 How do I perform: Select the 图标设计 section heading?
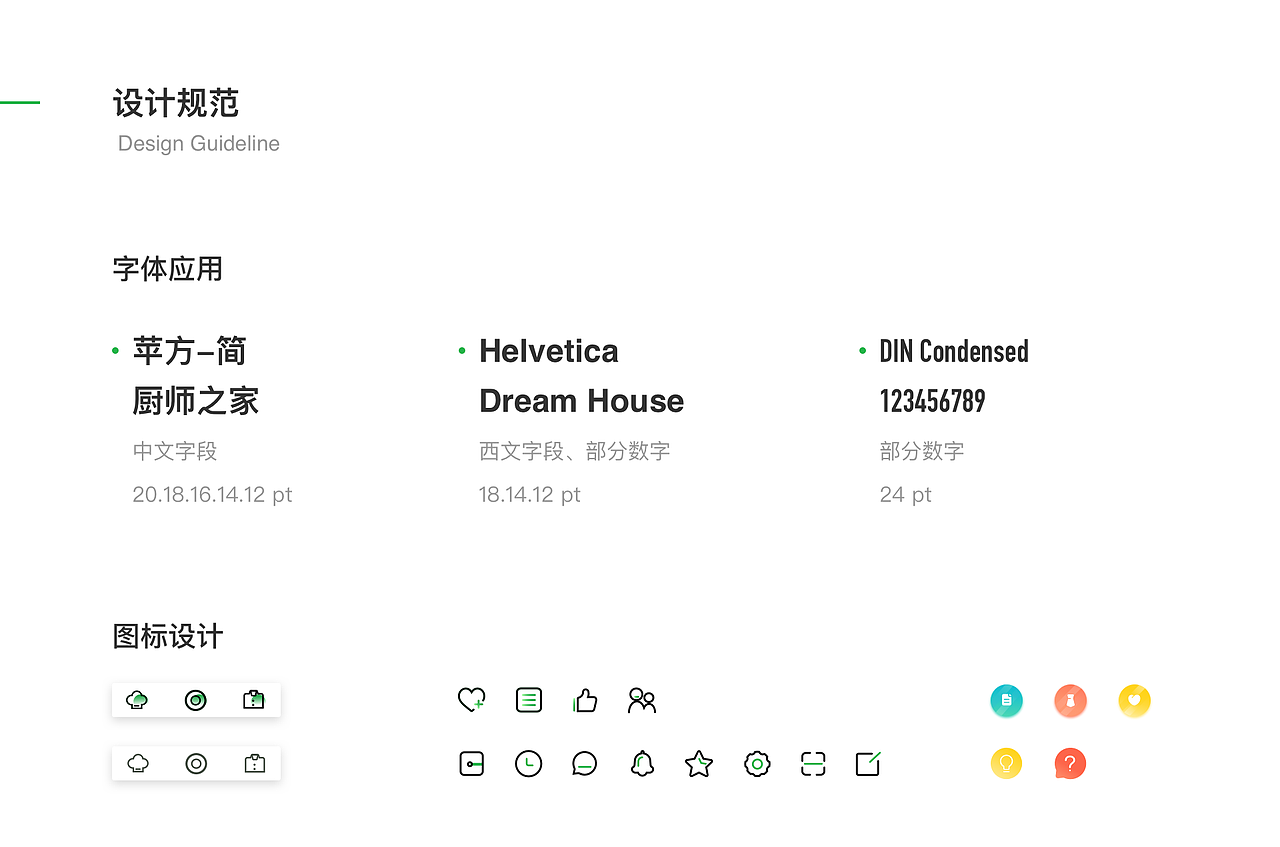[167, 636]
